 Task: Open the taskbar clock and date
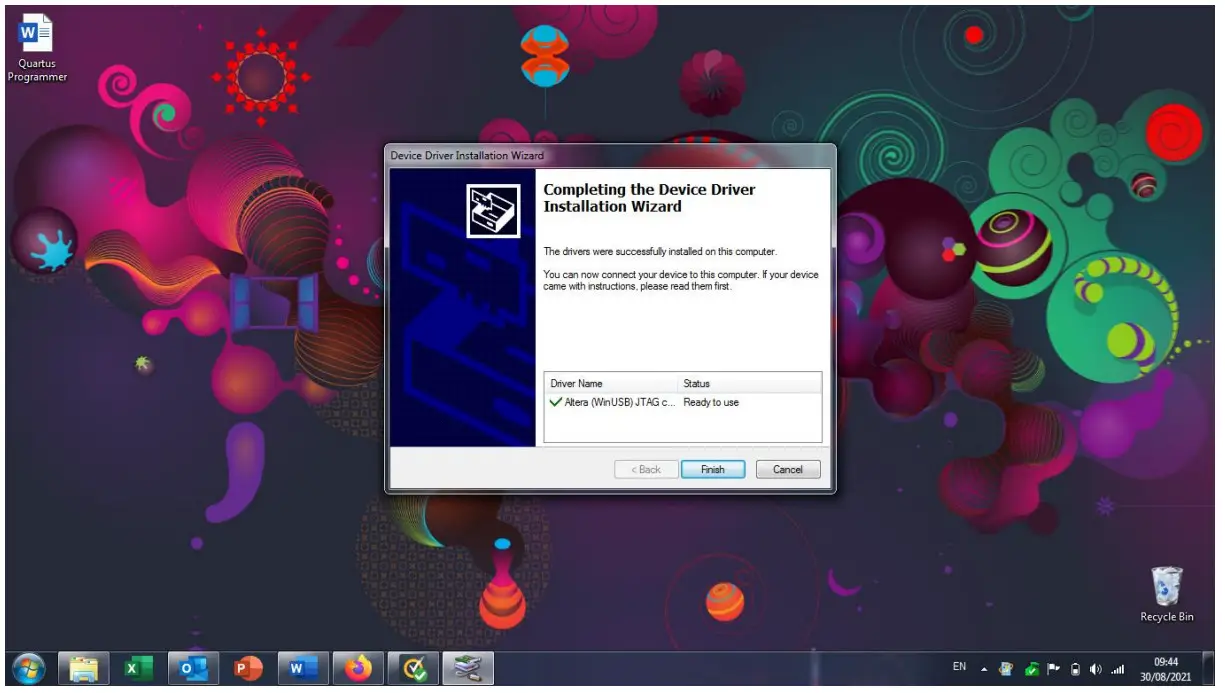[1166, 668]
